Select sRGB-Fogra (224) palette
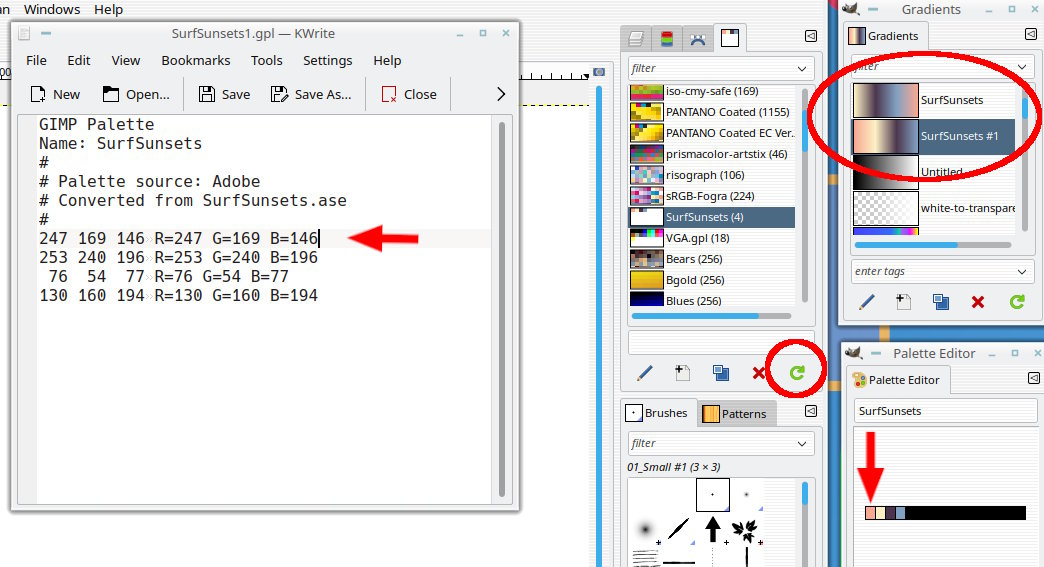This screenshot has height=567, width=1044. click(x=712, y=196)
